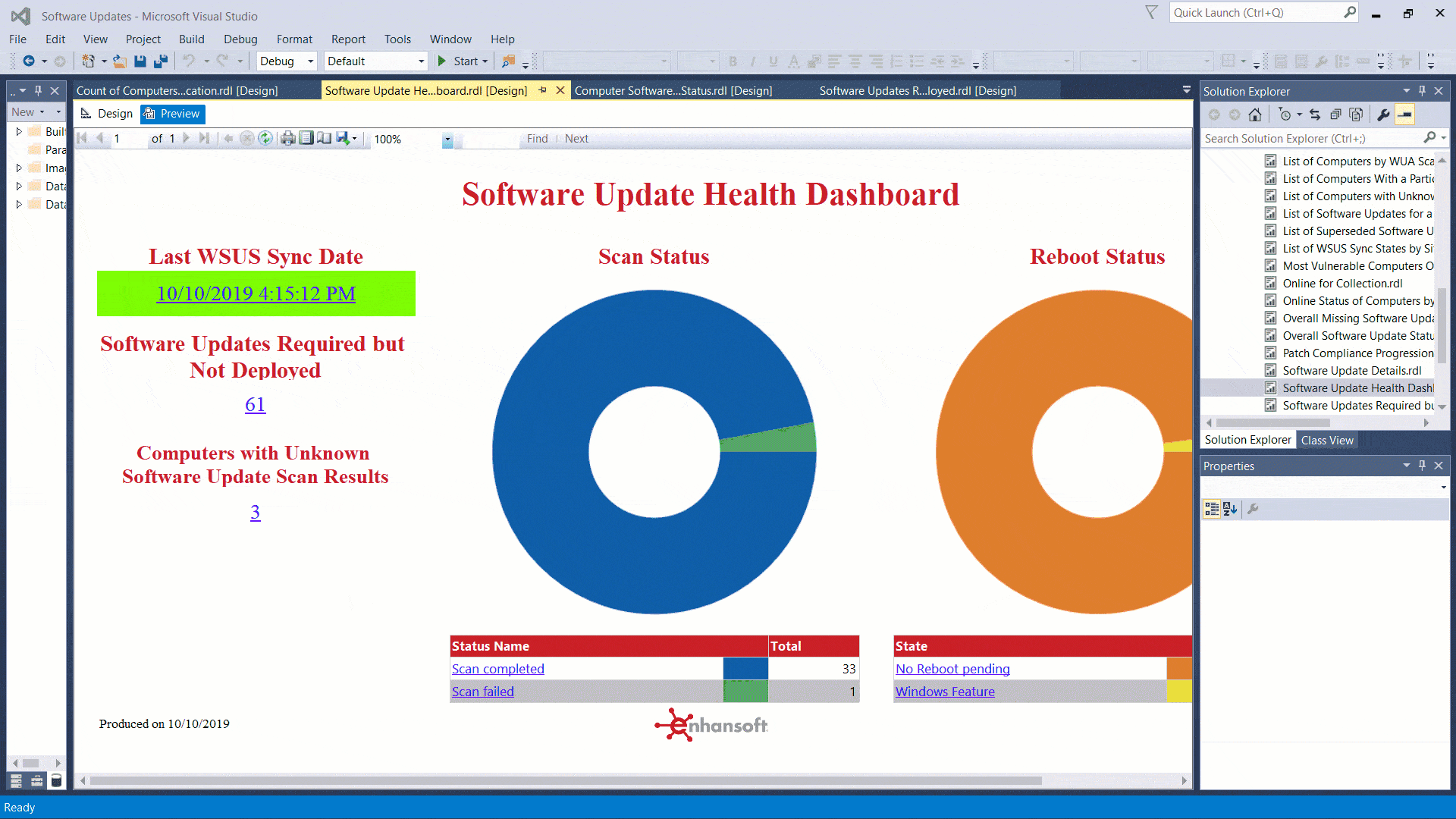The width and height of the screenshot is (1456, 819).
Task: Open the Report menu
Action: pyautogui.click(x=348, y=39)
